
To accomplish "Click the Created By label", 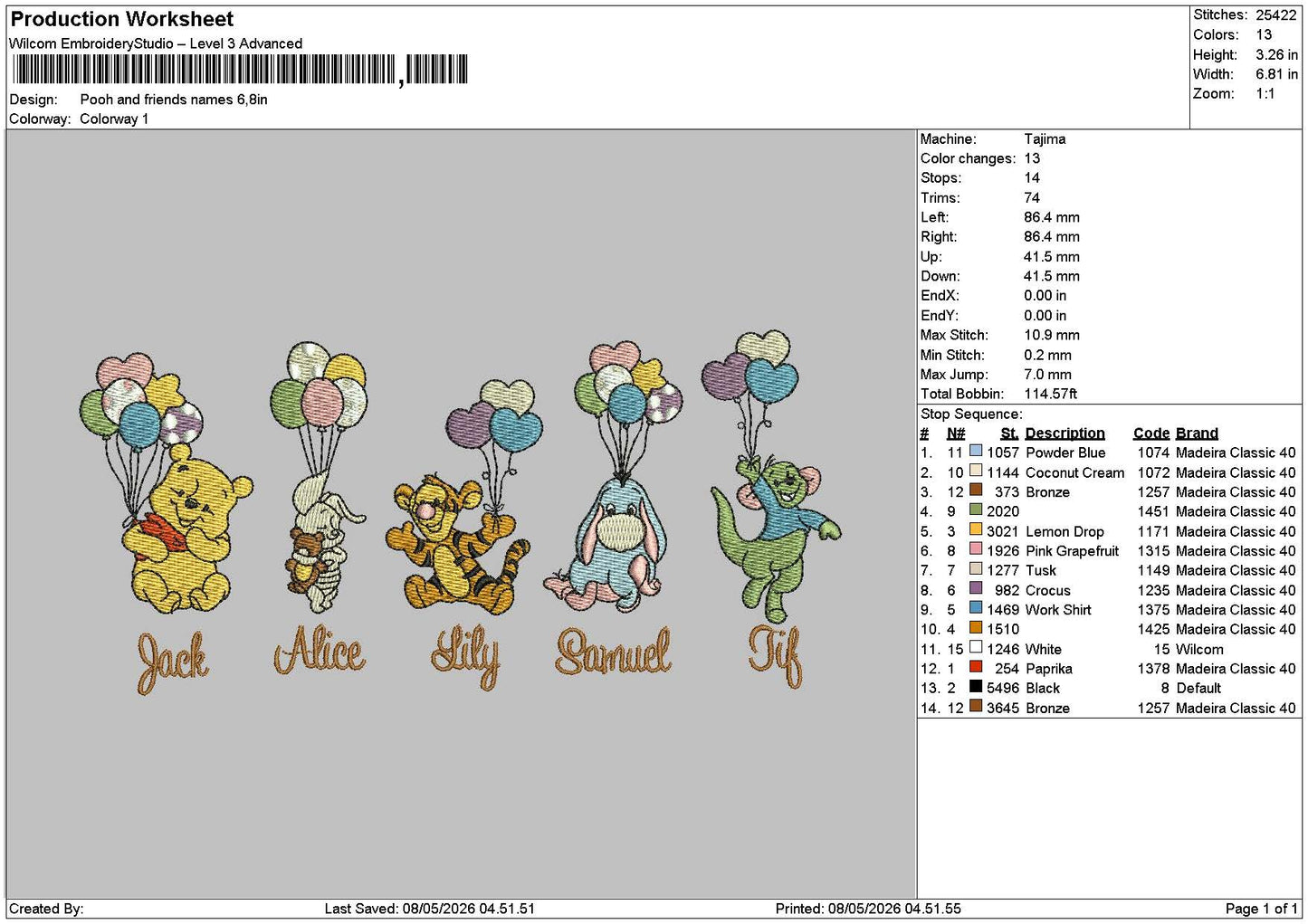I will click(46, 909).
